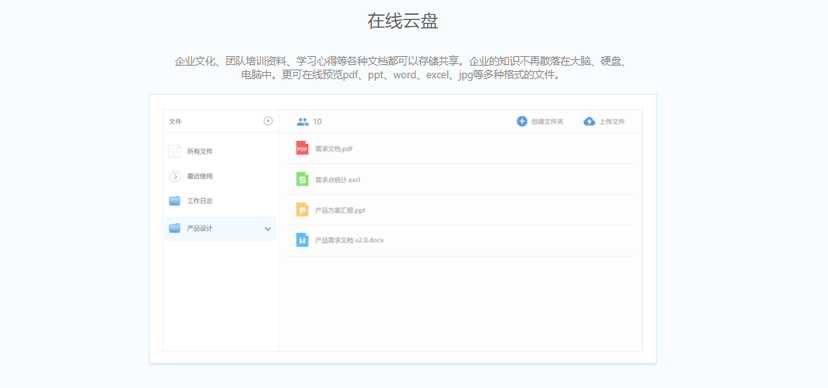Click the page icon beside 所有文件
Image resolution: width=828 pixels, height=388 pixels.
point(175,152)
